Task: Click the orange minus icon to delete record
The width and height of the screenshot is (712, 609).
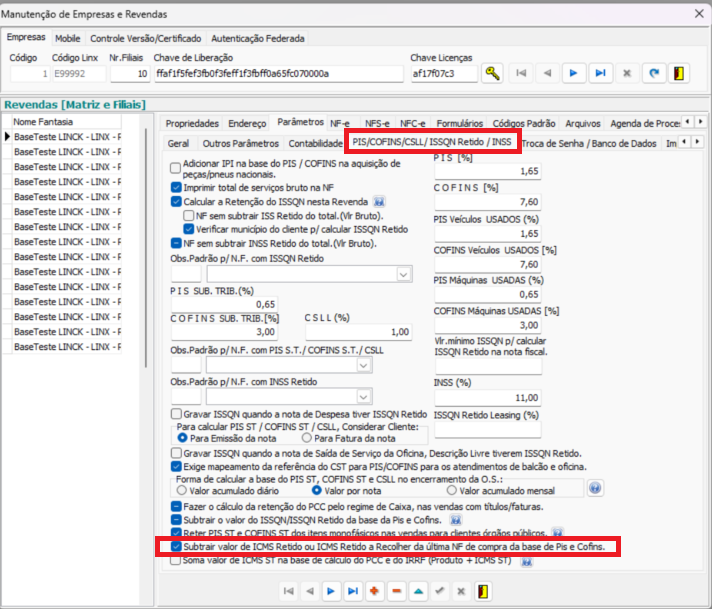Action: click(x=396, y=591)
